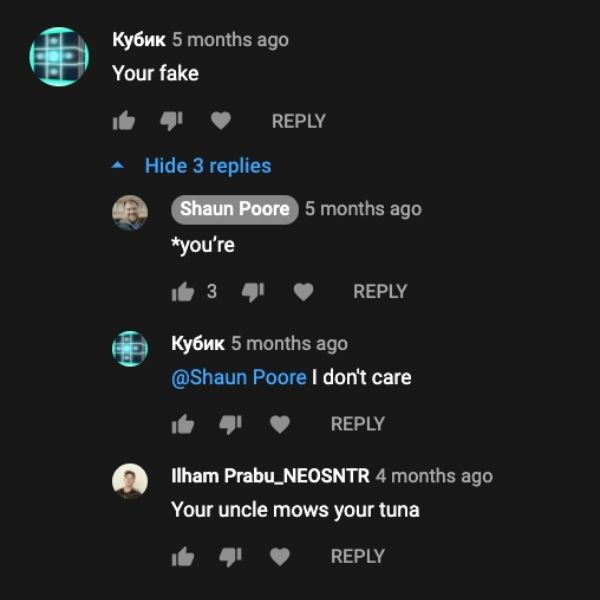Image resolution: width=600 pixels, height=600 pixels.
Task: Dislike Shaun Poore's "*you're" reply
Action: point(253,292)
